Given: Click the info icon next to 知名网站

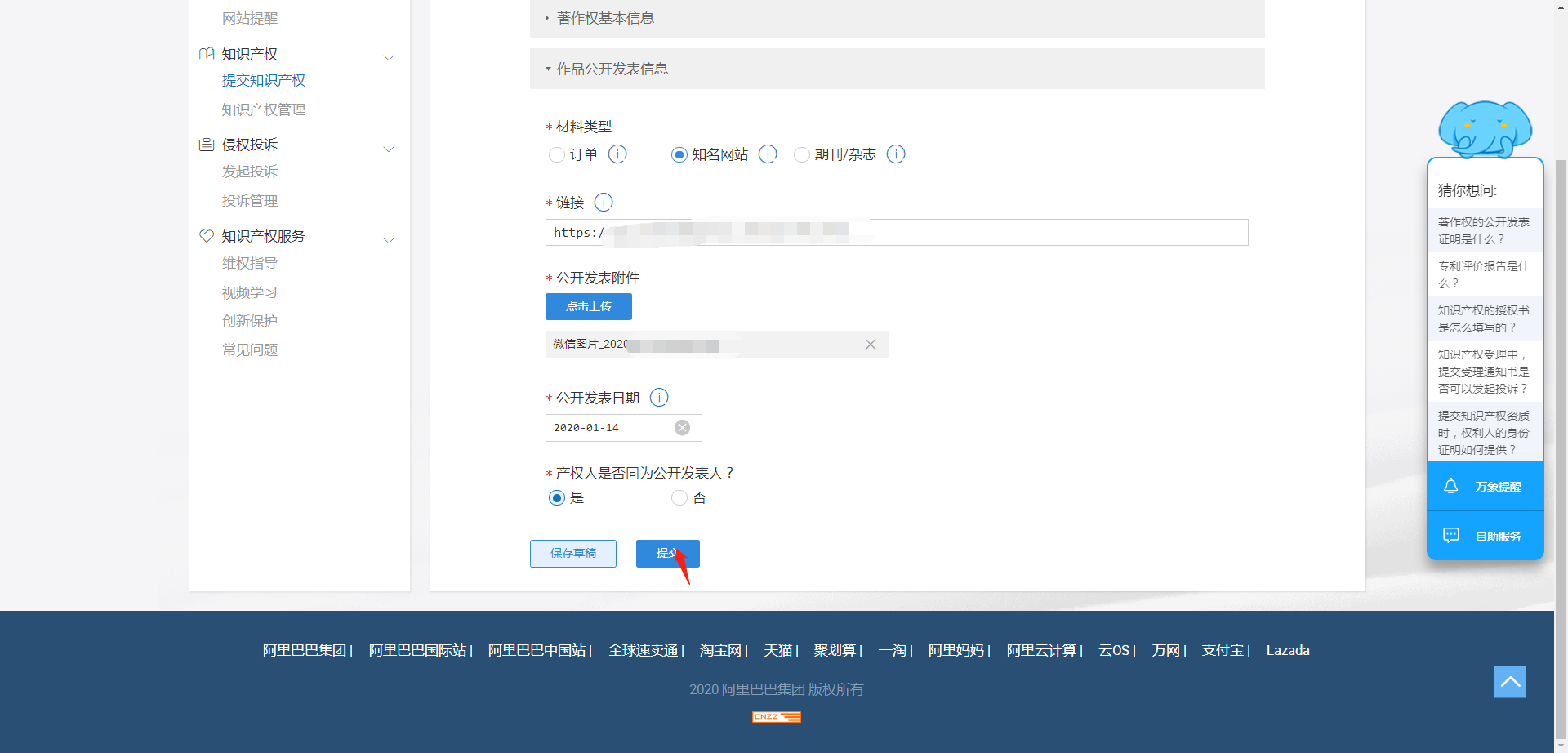Looking at the screenshot, I should 768,154.
